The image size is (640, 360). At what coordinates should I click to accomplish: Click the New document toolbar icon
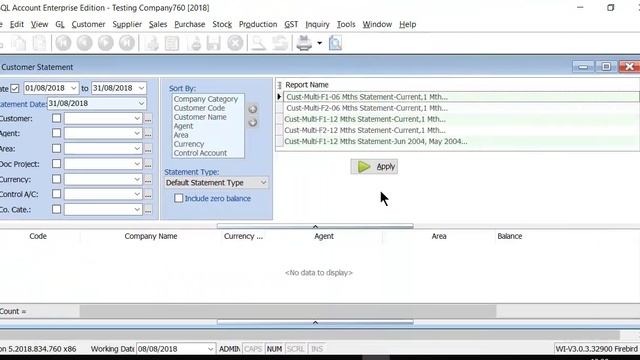pyautogui.click(x=151, y=43)
